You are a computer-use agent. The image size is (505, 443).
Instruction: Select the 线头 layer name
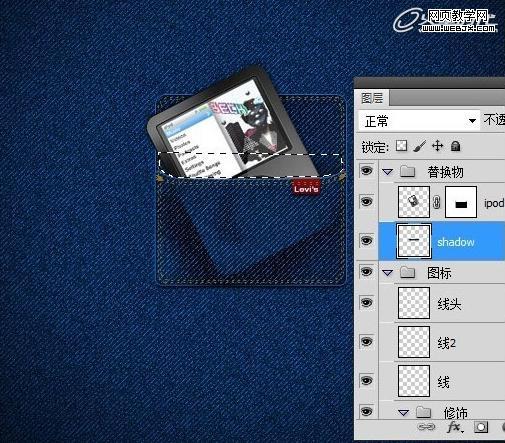click(449, 304)
